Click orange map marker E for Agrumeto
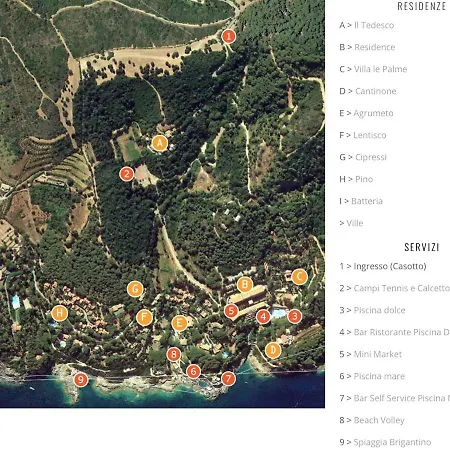Viewport: 450px width, 450px height. pos(179,323)
